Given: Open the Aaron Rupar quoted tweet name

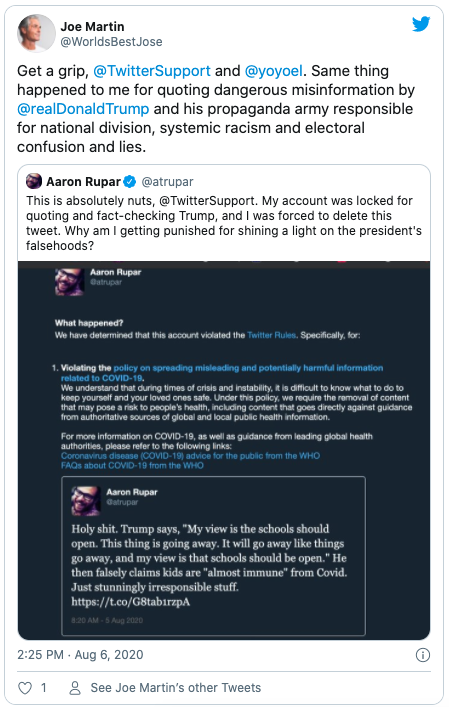Looking at the screenshot, I should [x=83, y=182].
